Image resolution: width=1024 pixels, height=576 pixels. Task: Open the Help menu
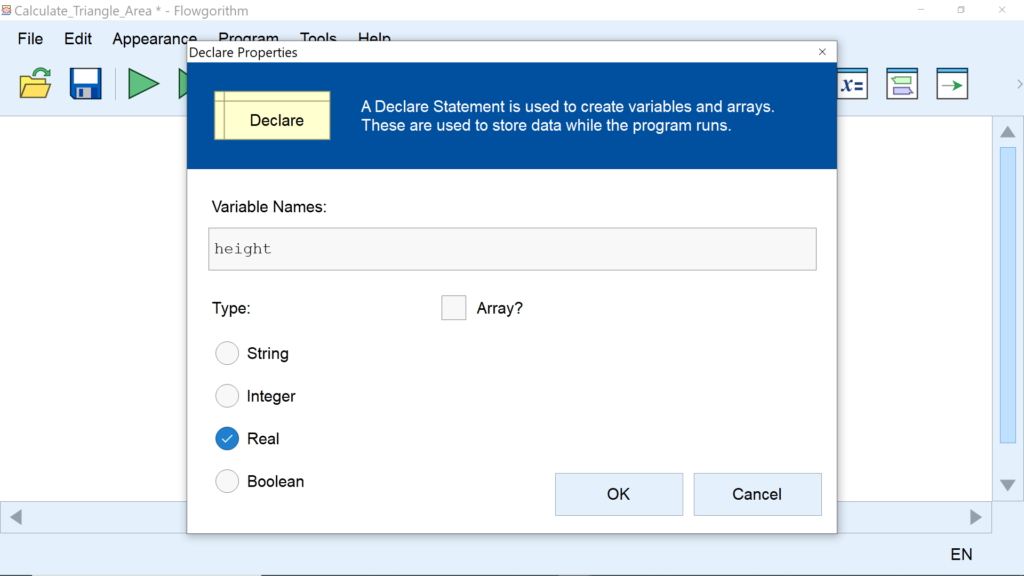[374, 39]
